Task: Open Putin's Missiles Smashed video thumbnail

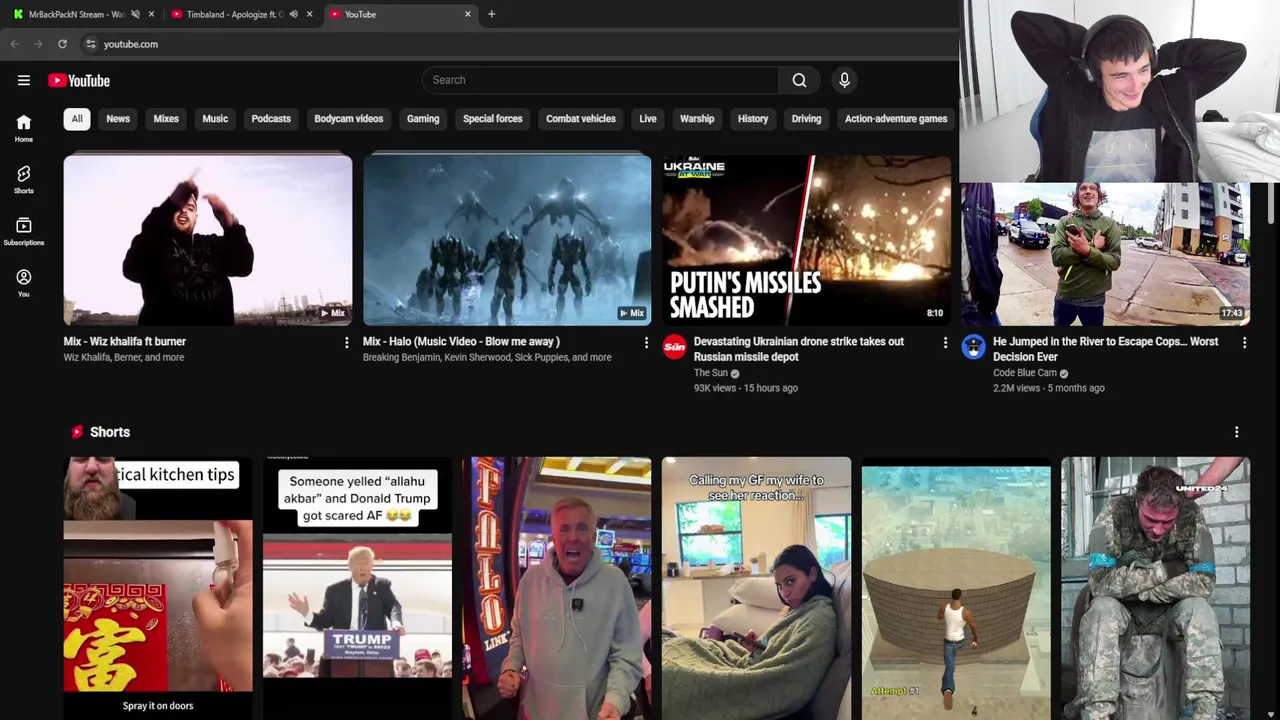Action: (806, 240)
